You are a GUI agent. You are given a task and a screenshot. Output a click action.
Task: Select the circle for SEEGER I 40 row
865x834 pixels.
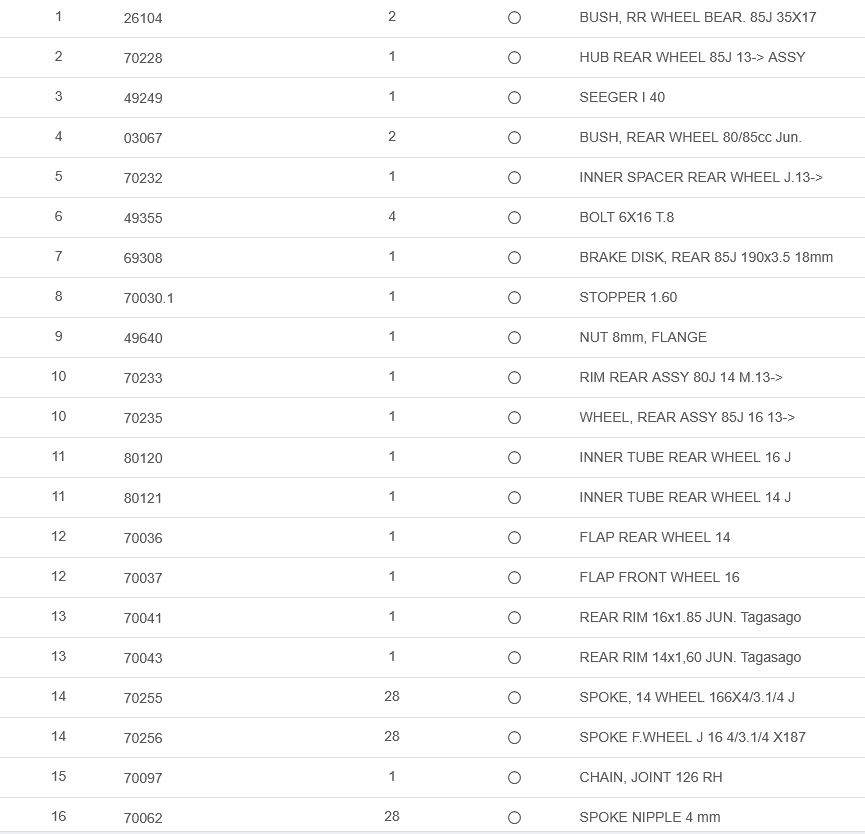(x=514, y=98)
